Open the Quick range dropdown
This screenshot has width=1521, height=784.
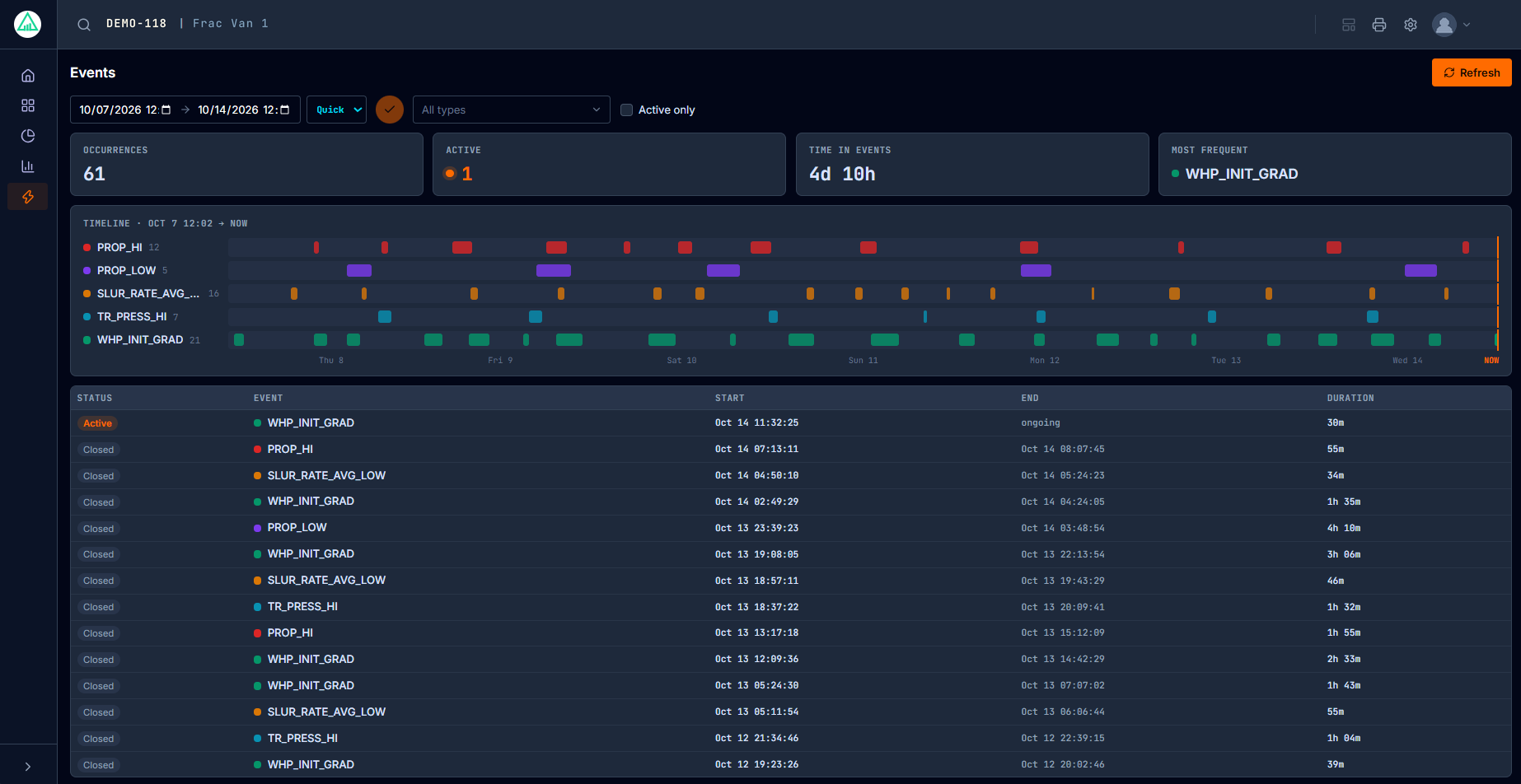click(336, 110)
